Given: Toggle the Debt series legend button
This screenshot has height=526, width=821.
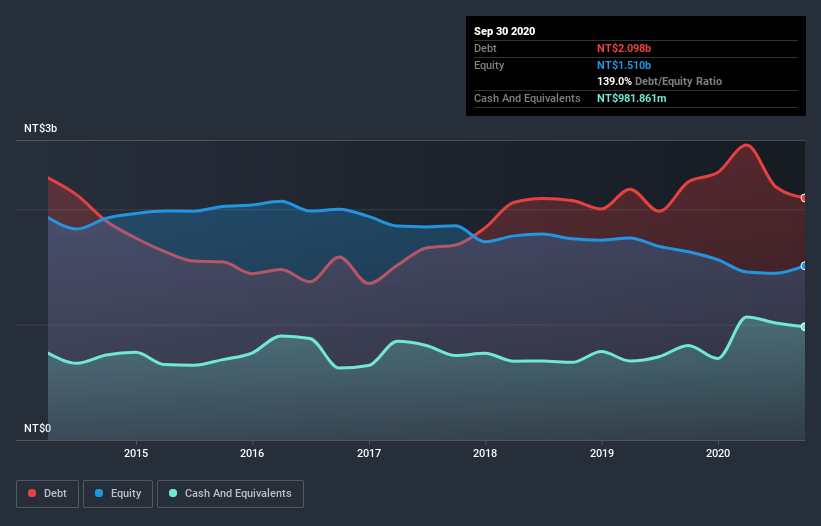Looking at the screenshot, I should [x=48, y=494].
